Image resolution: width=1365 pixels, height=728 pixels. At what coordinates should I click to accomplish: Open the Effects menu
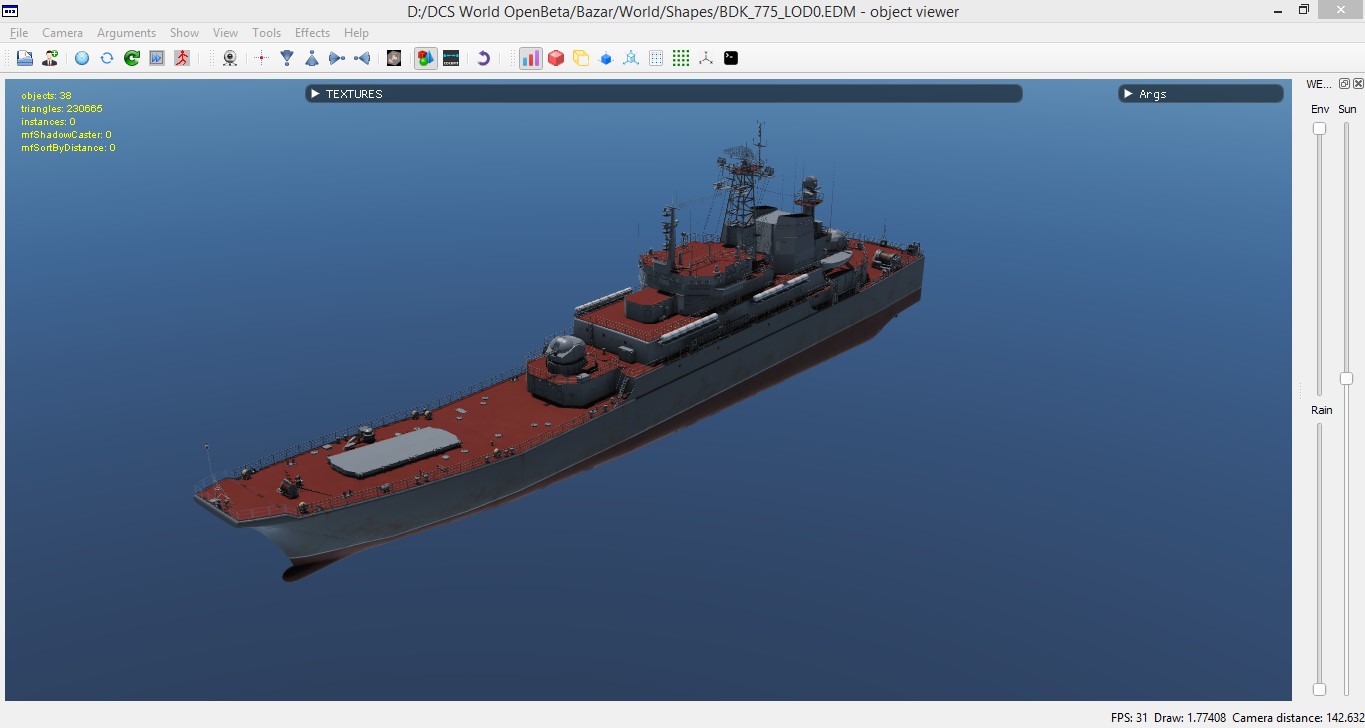tap(312, 33)
